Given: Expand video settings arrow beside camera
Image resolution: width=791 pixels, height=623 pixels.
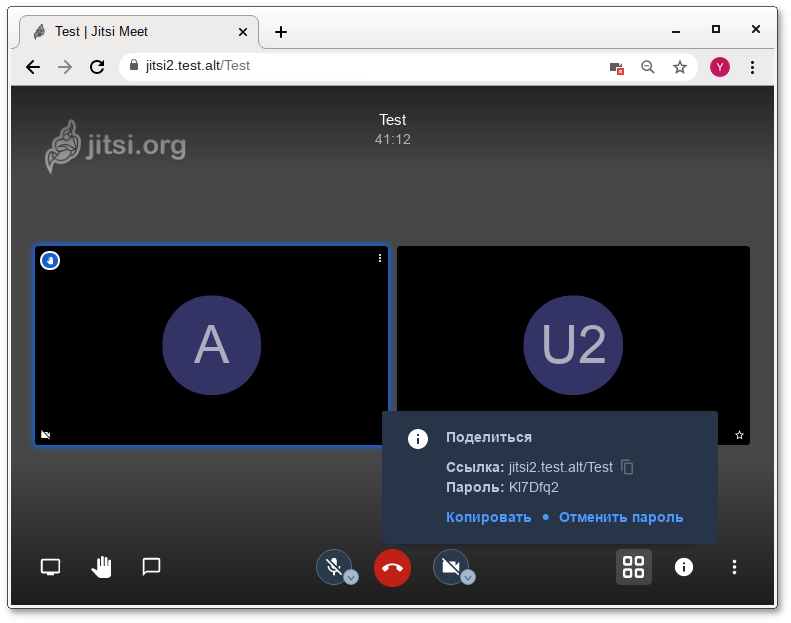Looking at the screenshot, I should [x=468, y=577].
